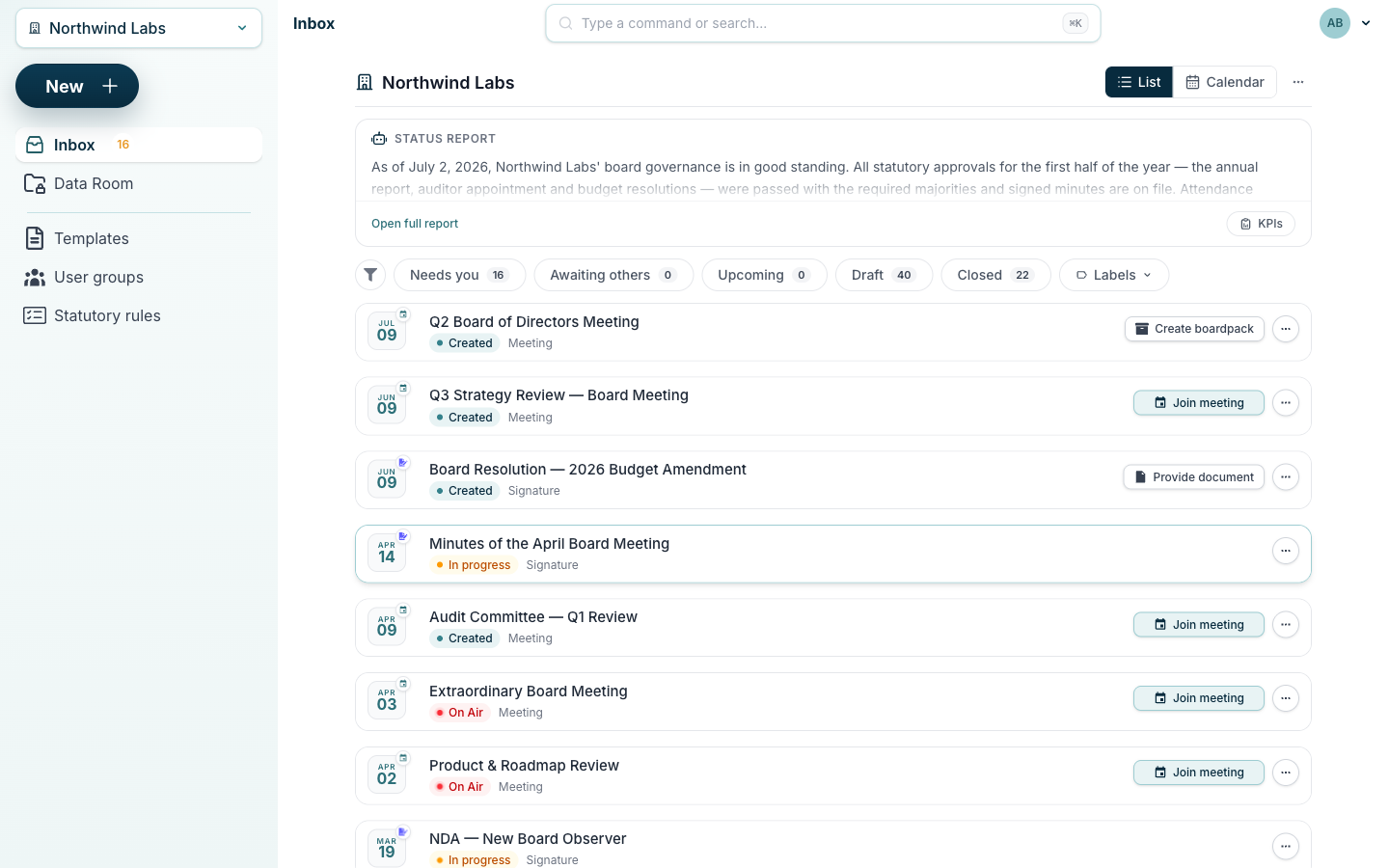The height and width of the screenshot is (868, 1389).
Task: Click Create boardpack for Q2 Board Meeting
Action: point(1194,329)
